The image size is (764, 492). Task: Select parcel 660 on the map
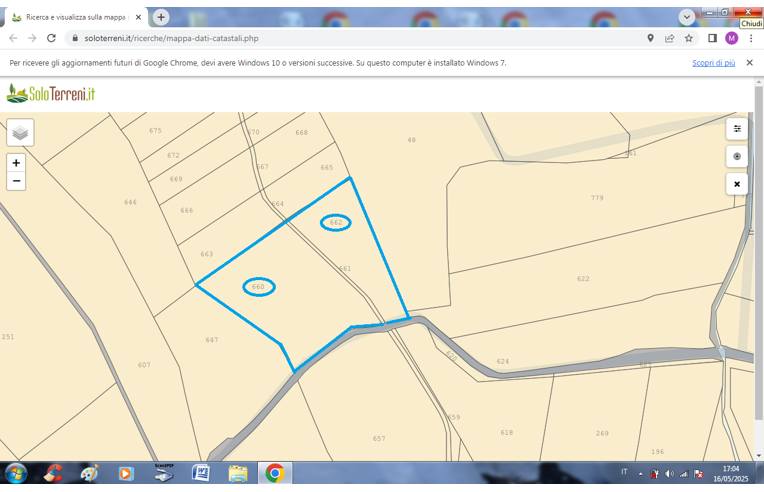259,287
